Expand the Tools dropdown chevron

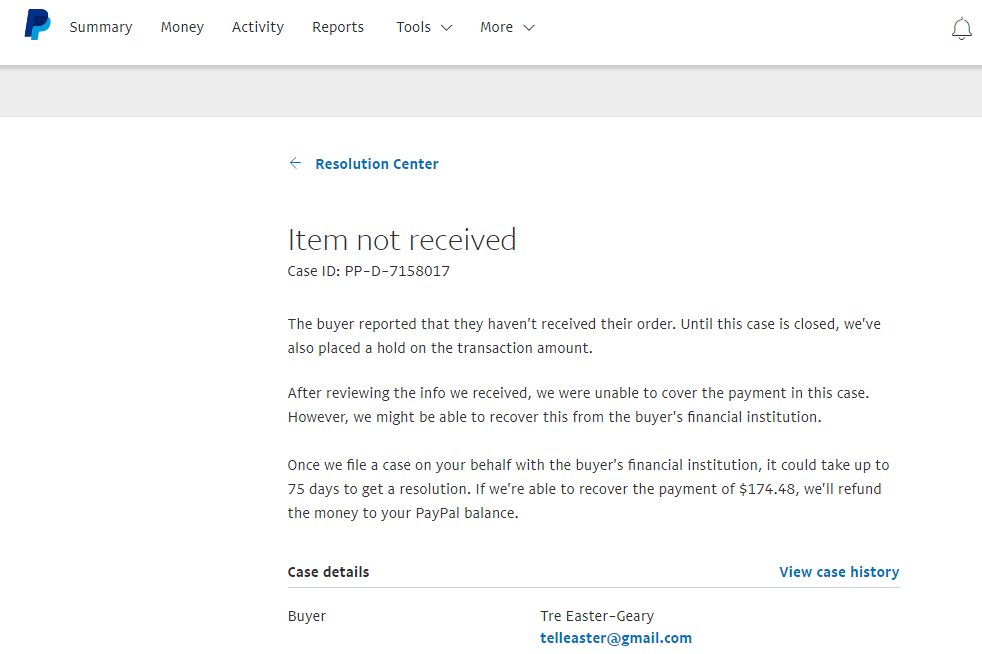(x=446, y=28)
